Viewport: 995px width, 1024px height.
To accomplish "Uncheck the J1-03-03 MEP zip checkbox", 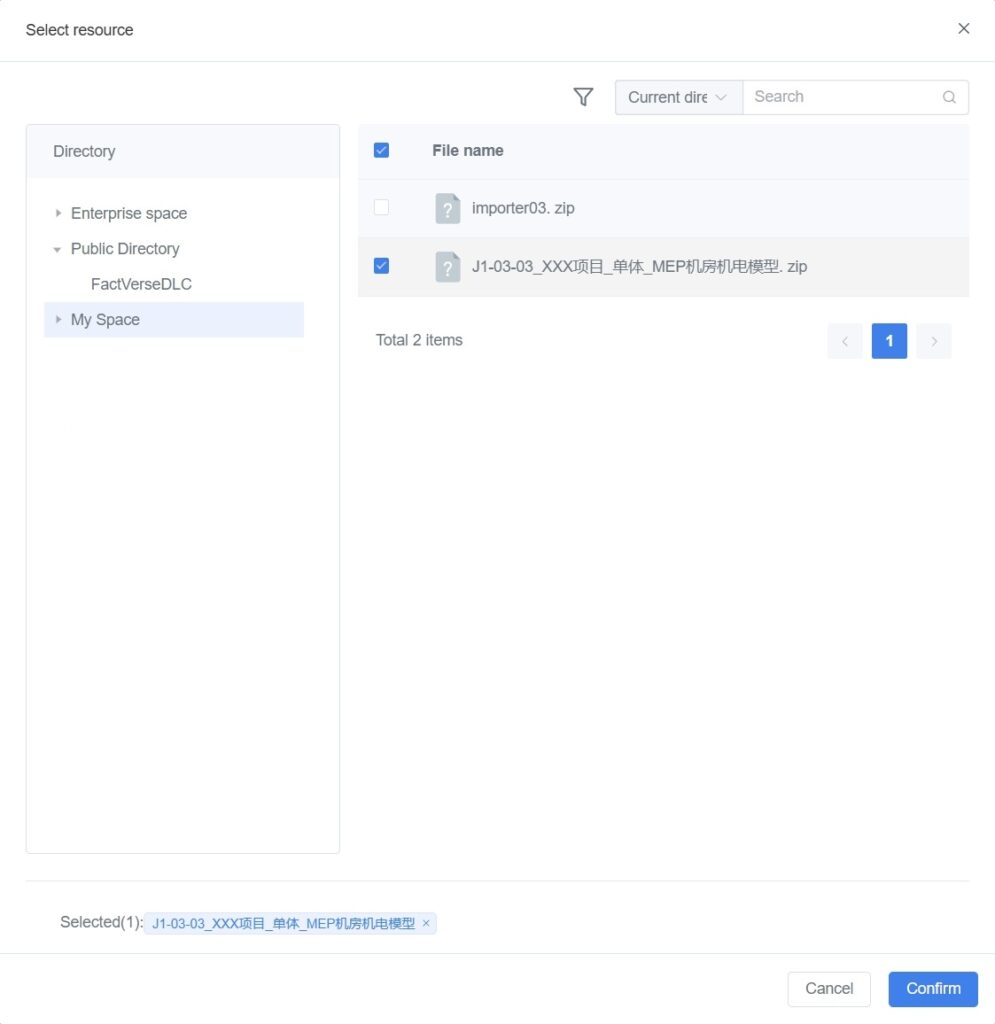I will coord(381,267).
